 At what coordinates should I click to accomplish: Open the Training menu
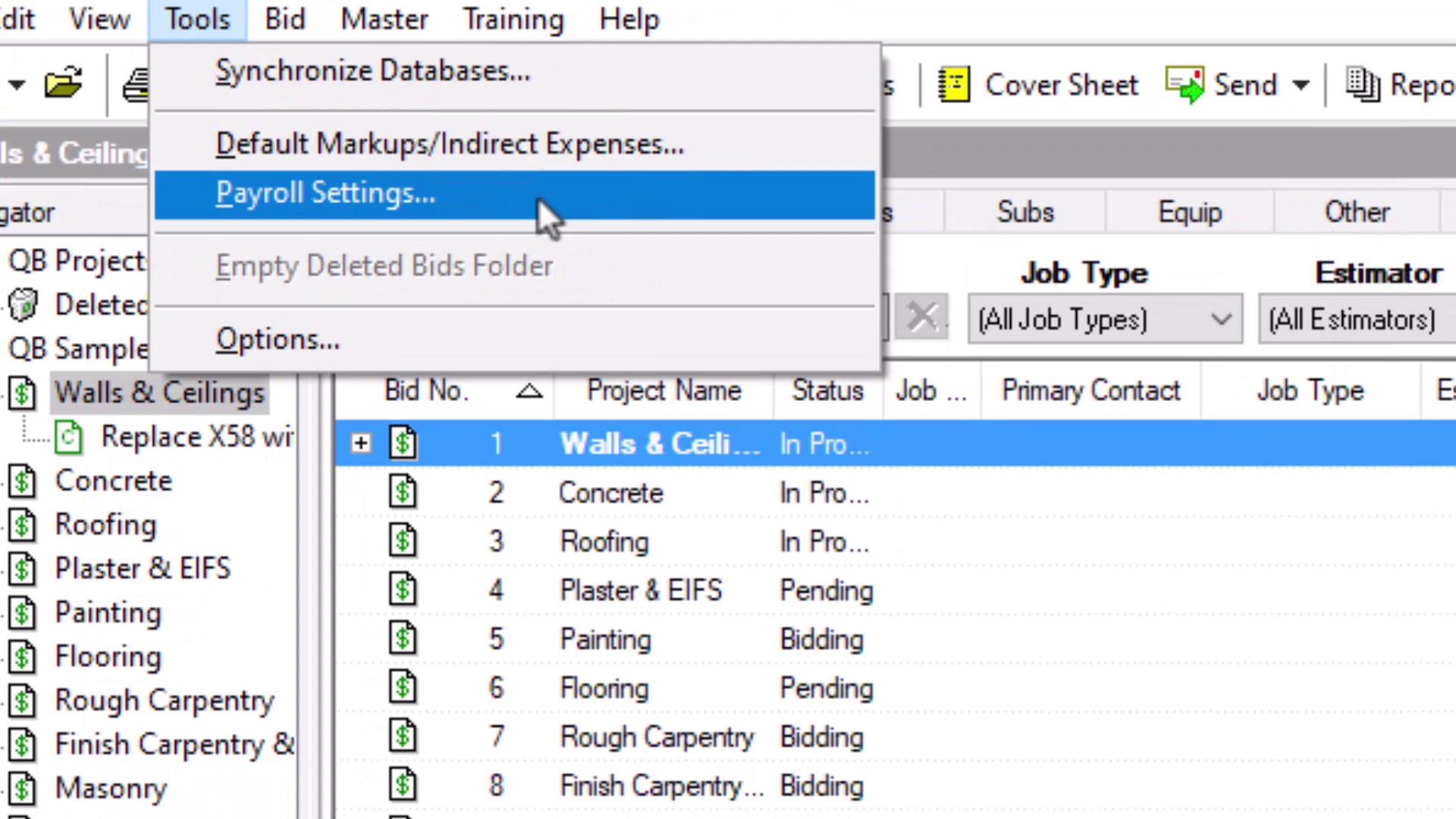pyautogui.click(x=513, y=19)
